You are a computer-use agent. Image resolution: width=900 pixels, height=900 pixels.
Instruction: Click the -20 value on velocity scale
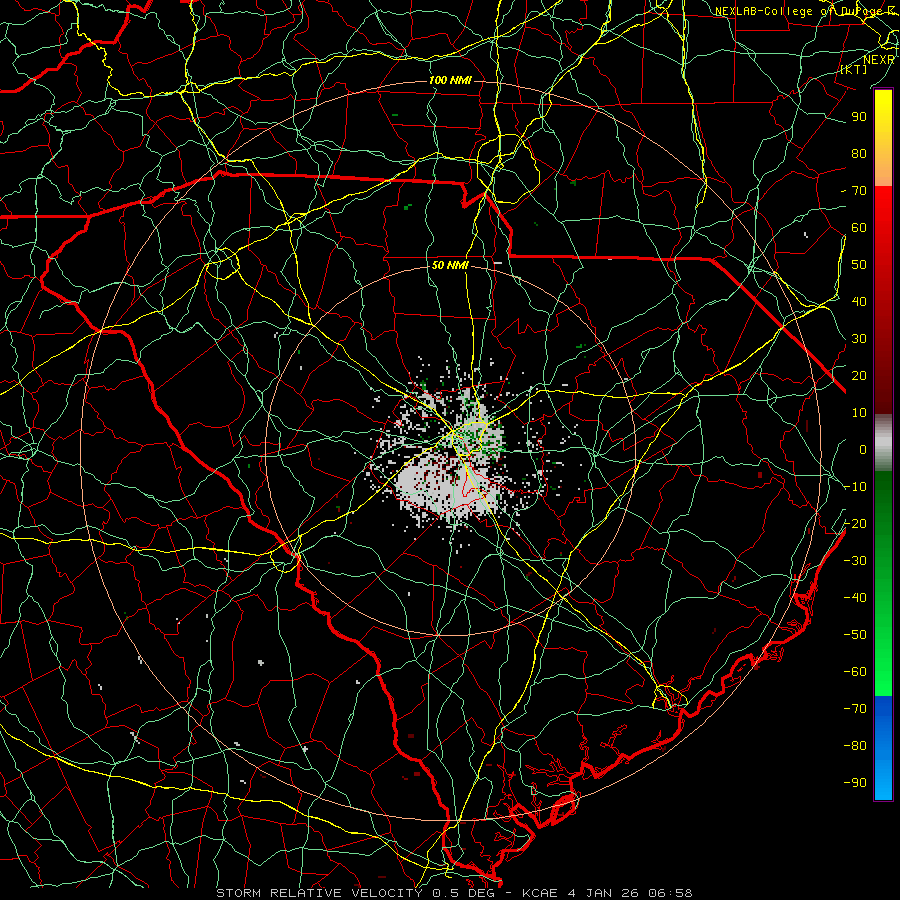click(x=855, y=523)
